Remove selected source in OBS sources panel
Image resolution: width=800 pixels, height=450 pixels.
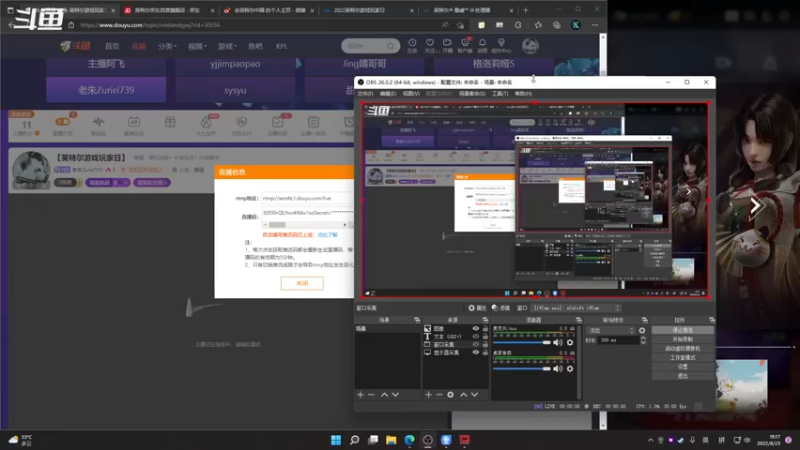[439, 394]
